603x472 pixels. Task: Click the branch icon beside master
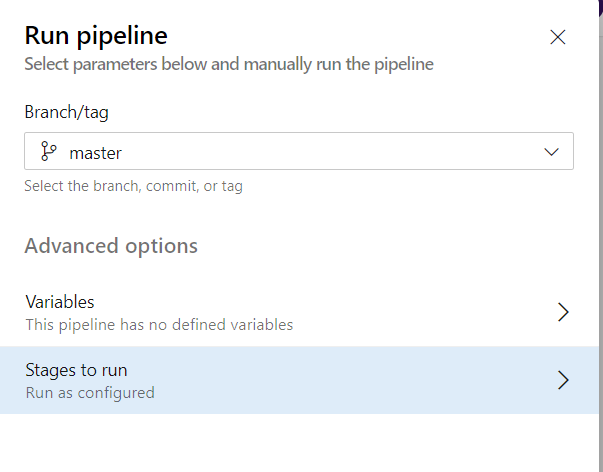click(48, 152)
